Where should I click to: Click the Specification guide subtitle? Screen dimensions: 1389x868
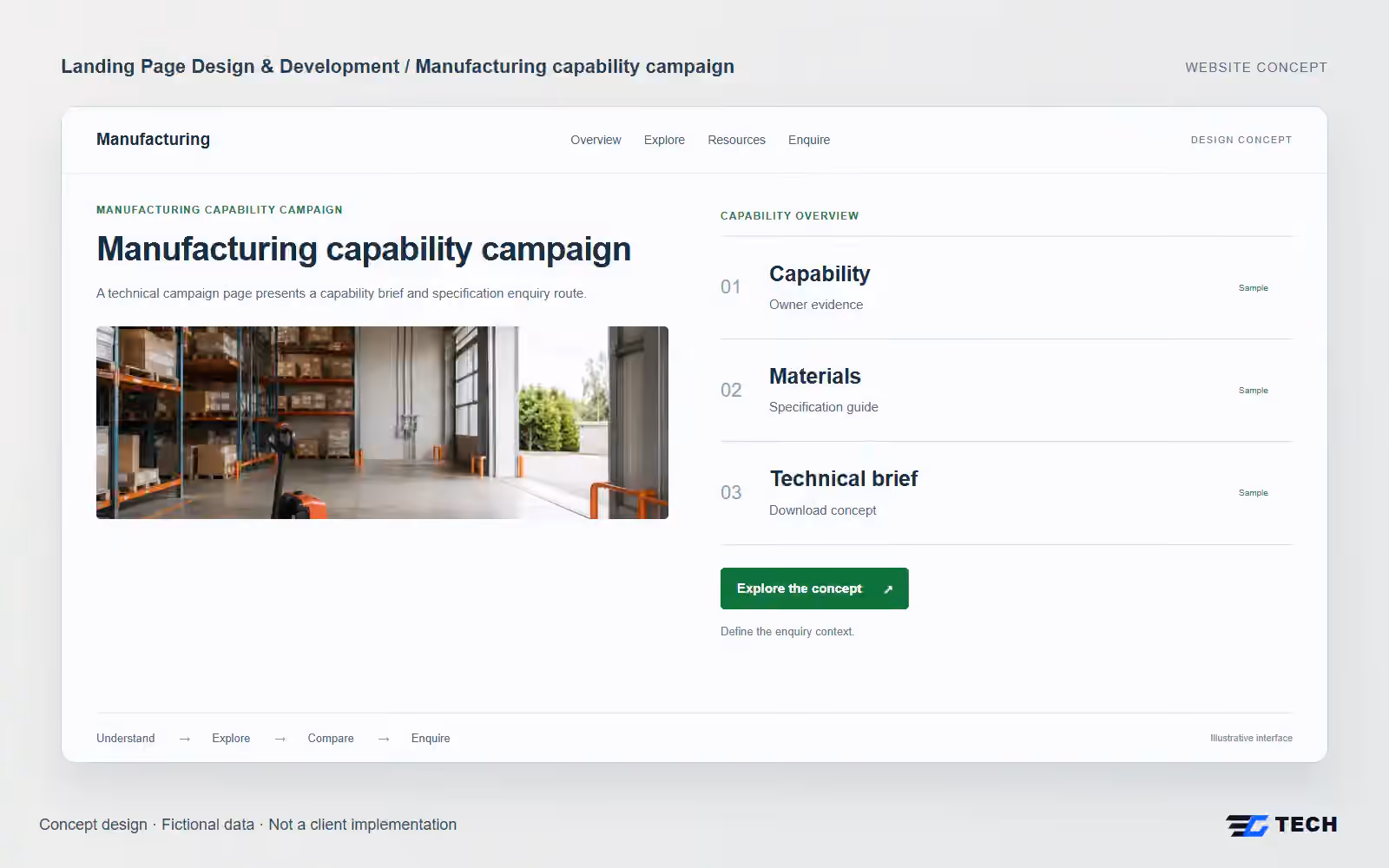point(824,407)
